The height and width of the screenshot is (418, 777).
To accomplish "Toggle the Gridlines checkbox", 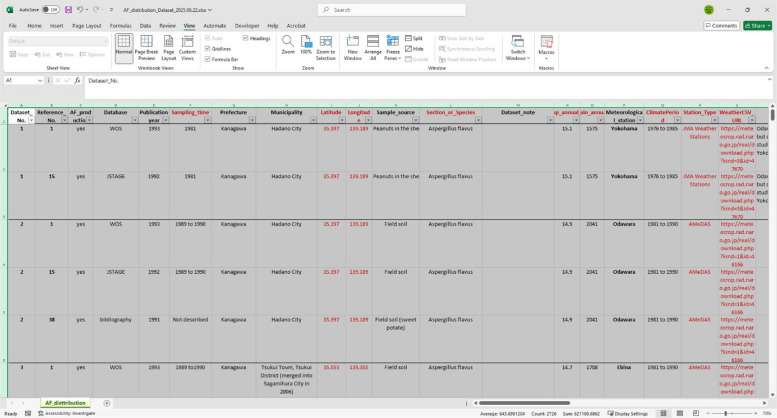I will click(x=208, y=49).
